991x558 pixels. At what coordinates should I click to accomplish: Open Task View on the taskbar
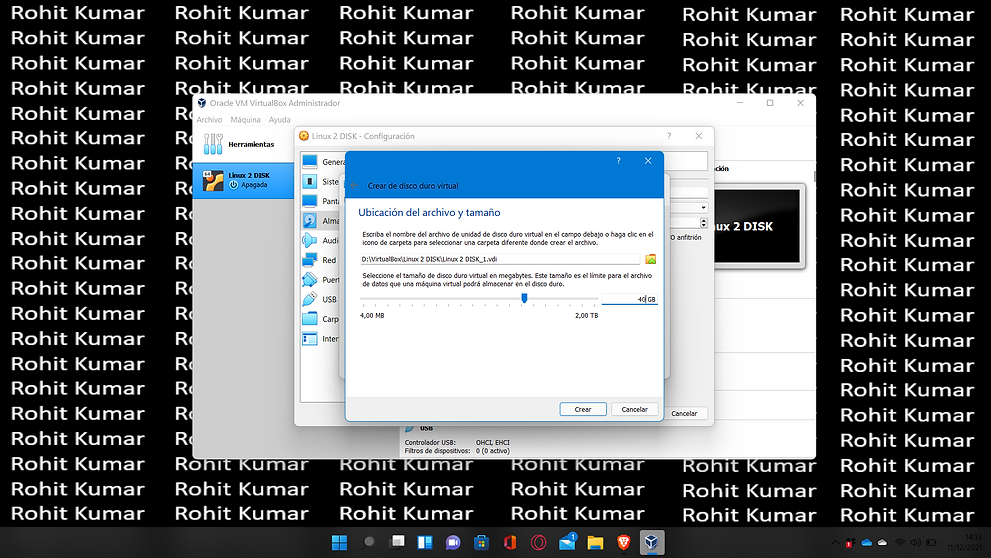(398, 542)
